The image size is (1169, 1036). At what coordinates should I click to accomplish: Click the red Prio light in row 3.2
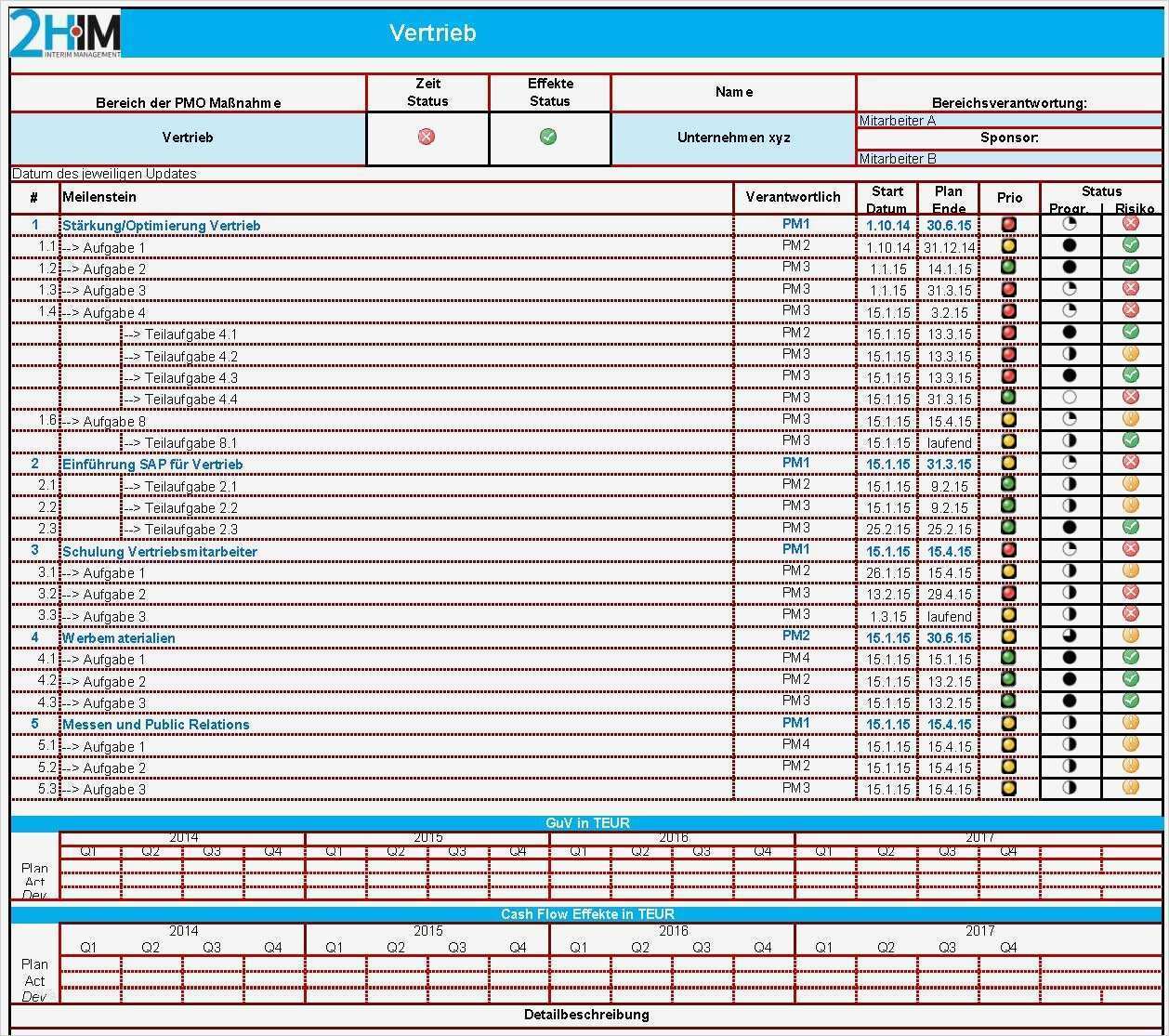[1009, 593]
